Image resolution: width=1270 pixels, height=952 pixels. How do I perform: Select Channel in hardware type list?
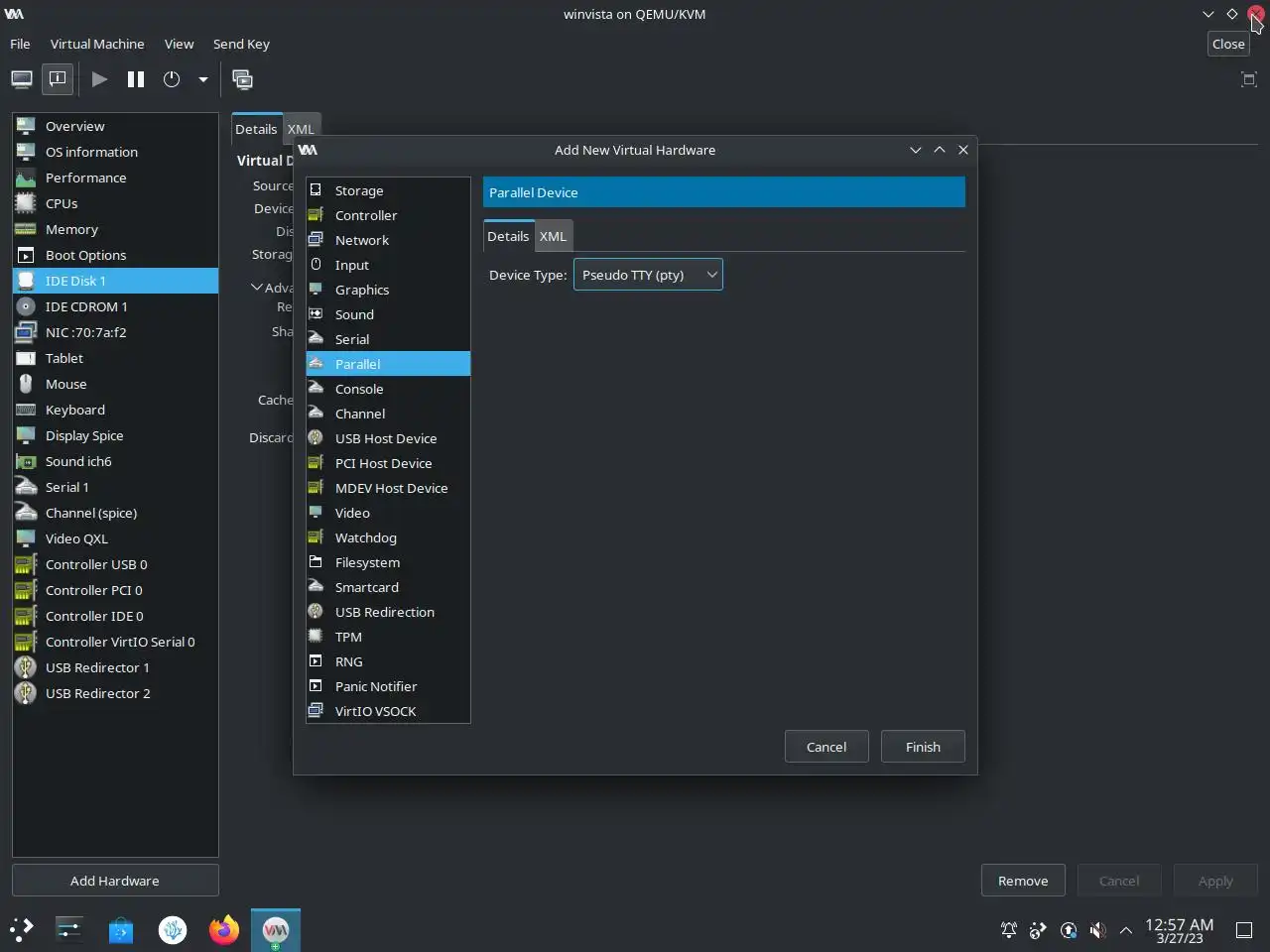point(388,414)
